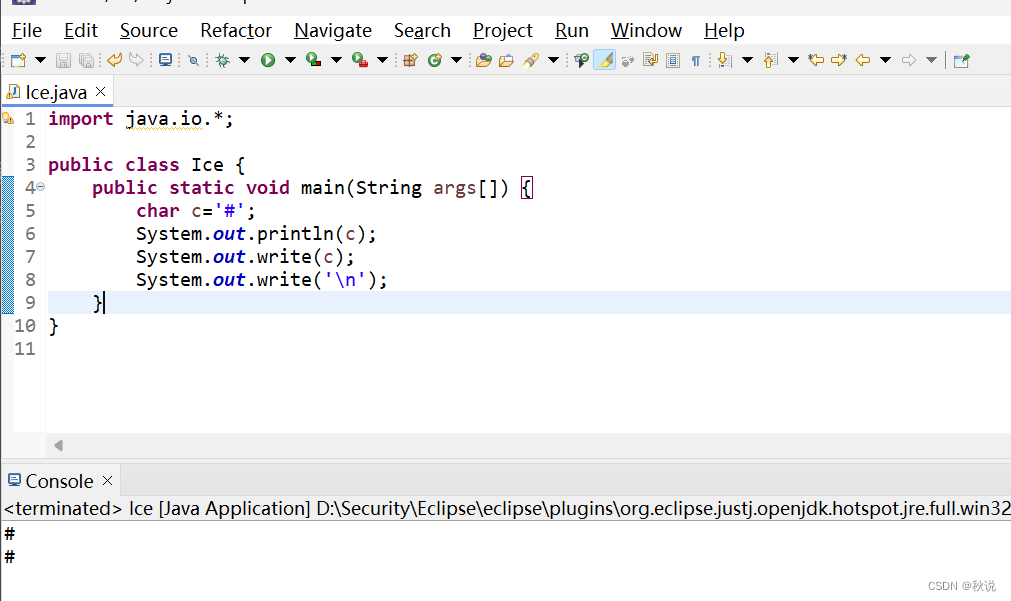The height and width of the screenshot is (601, 1011).
Task: Click the Open Type icon
Action: click(484, 60)
